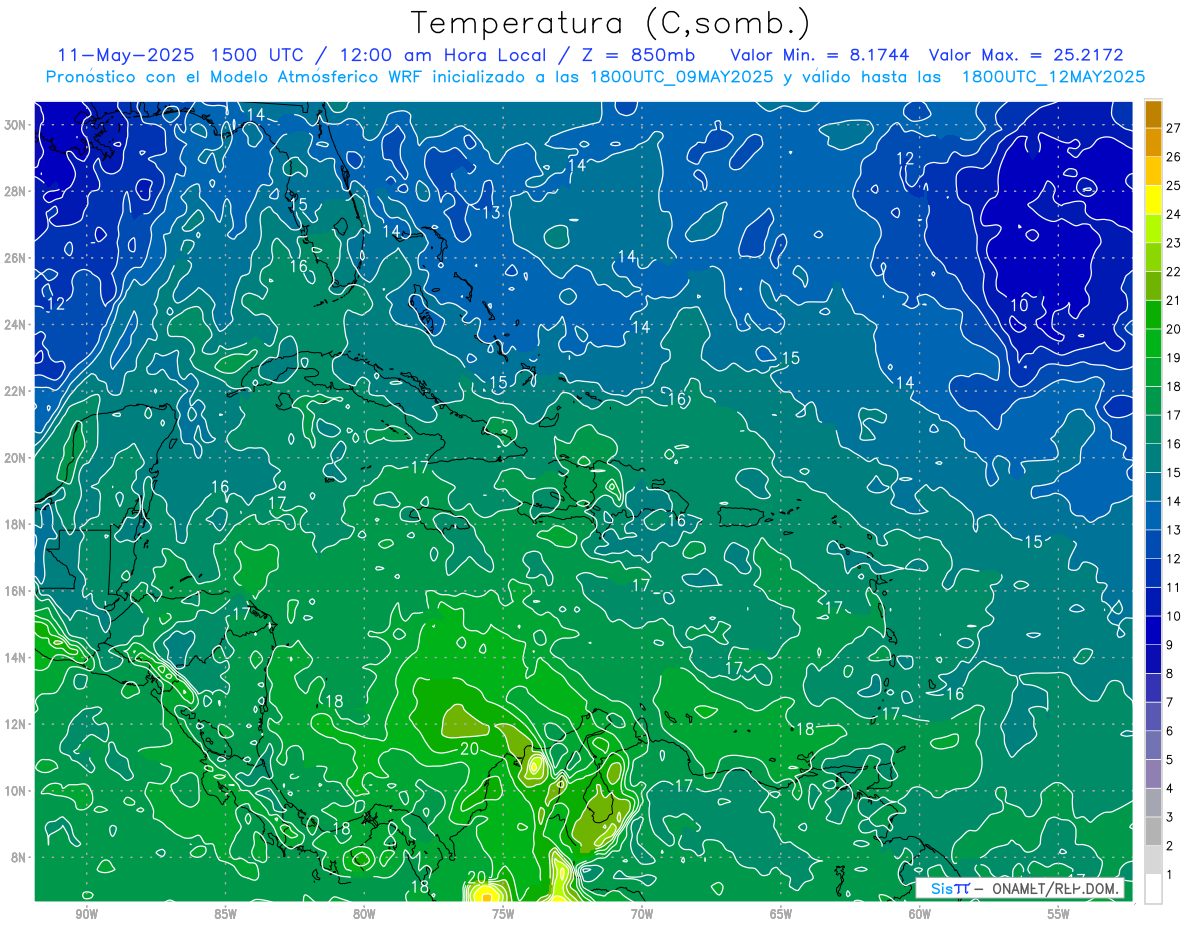This screenshot has width=1200, height=927.
Task: Click the color scale value 1
Action: 1170,875
